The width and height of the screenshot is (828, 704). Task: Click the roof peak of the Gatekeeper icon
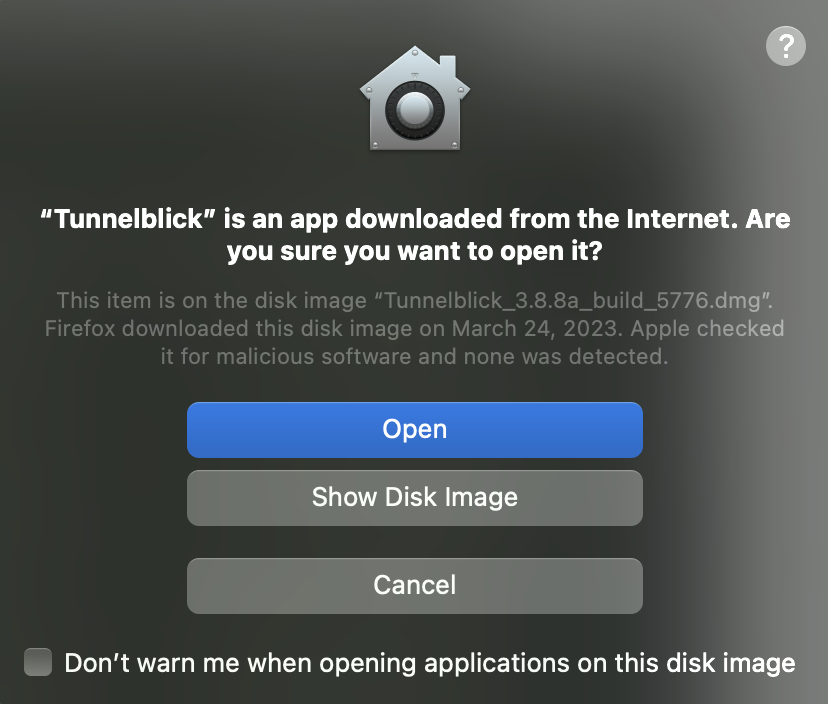415,51
